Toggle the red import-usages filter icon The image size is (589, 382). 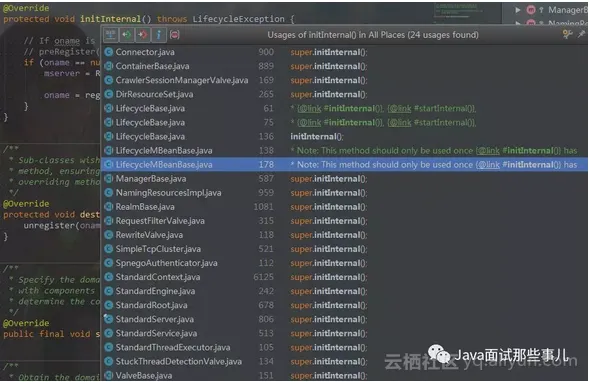(175, 35)
